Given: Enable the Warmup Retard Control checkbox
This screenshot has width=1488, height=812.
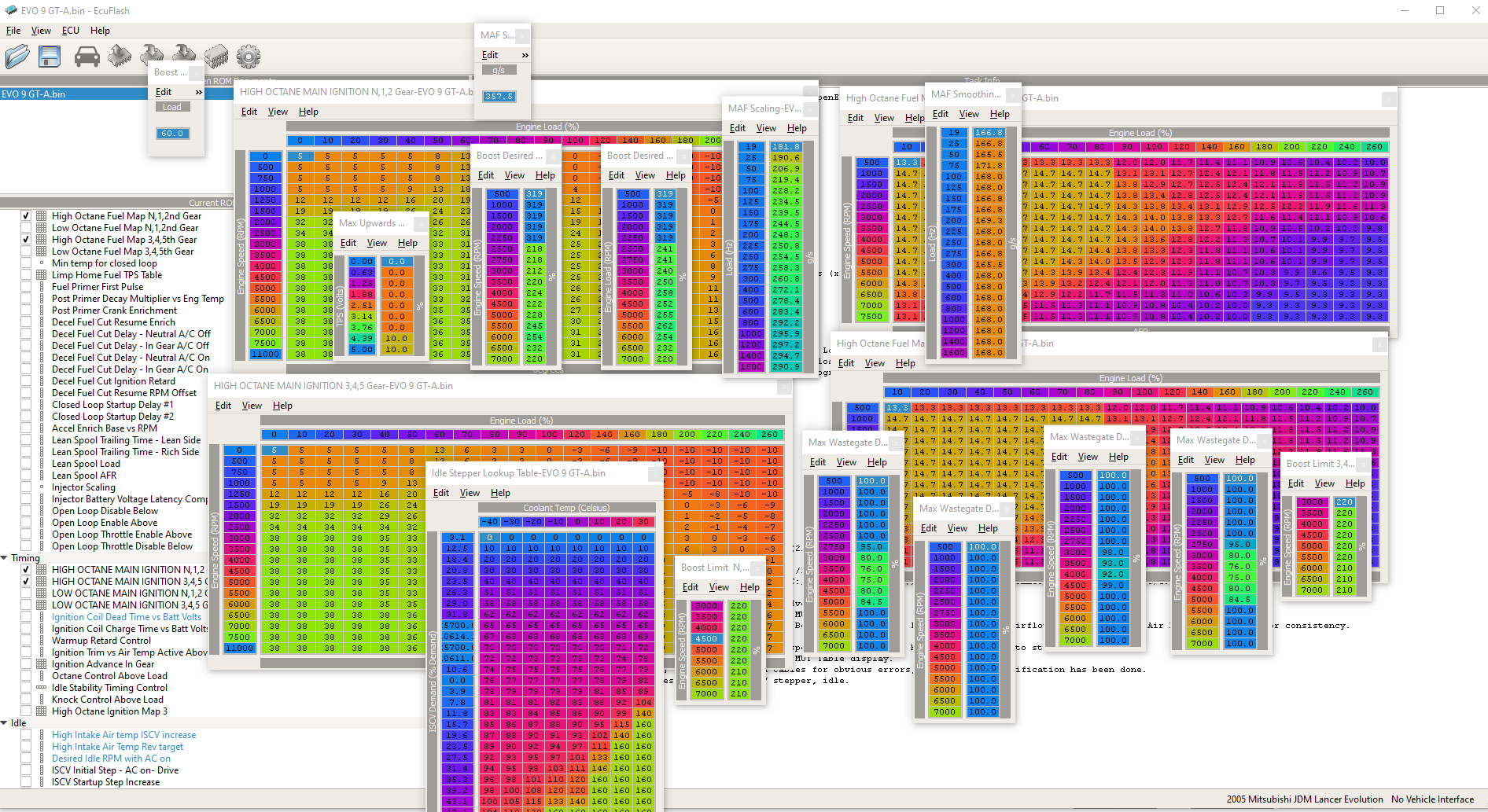Looking at the screenshot, I should pyautogui.click(x=26, y=641).
